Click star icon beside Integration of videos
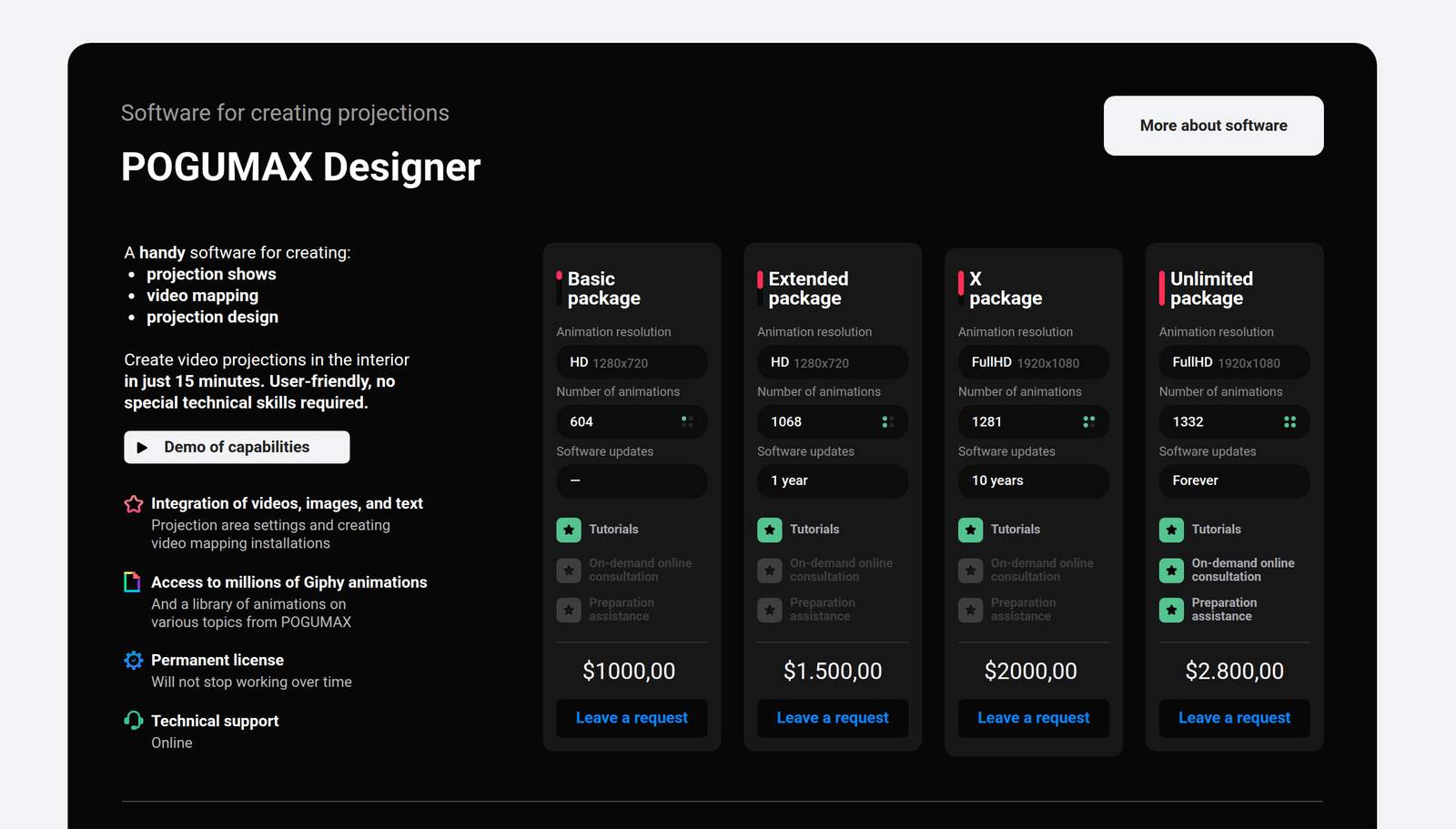 tap(134, 504)
